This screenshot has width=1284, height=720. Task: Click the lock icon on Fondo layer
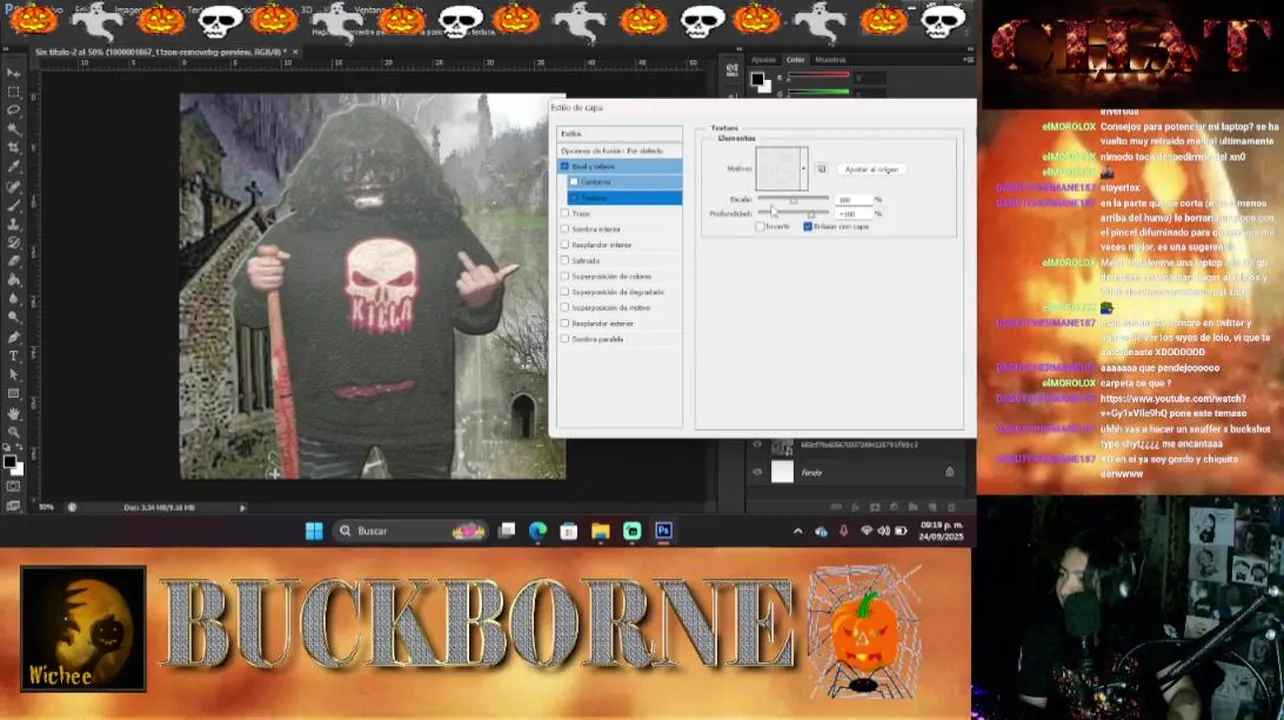(x=949, y=472)
